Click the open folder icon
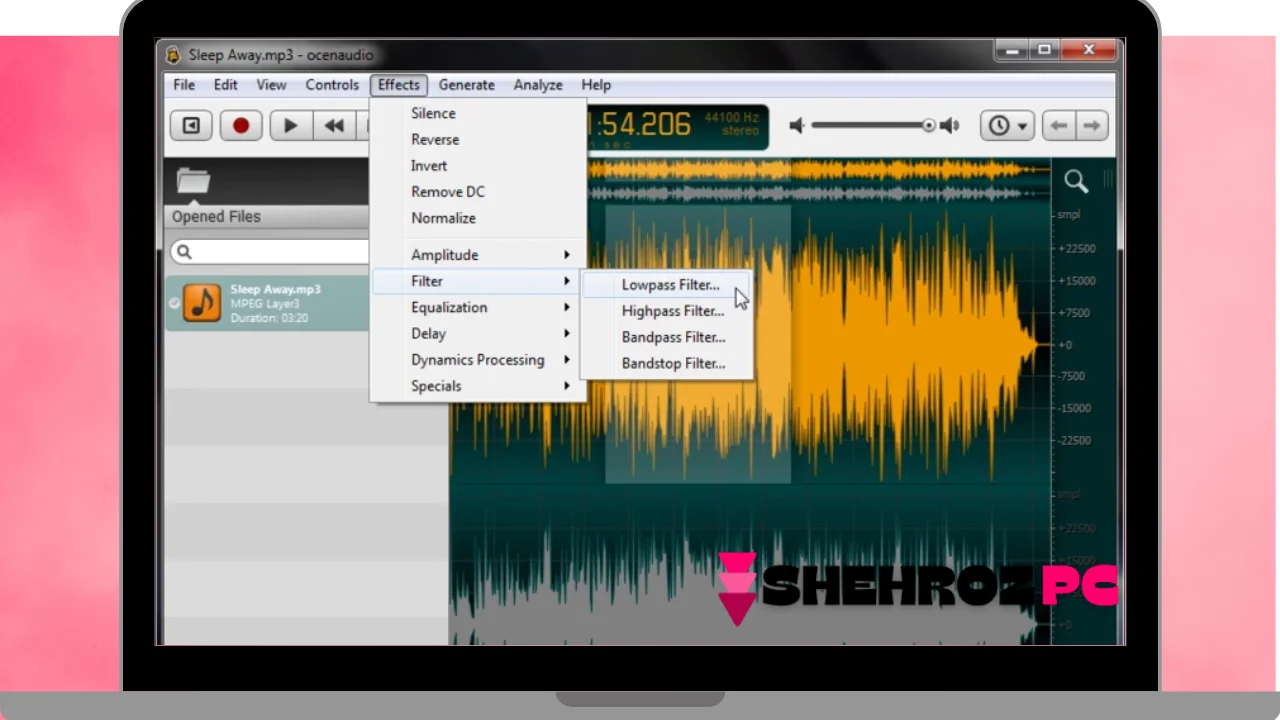Viewport: 1280px width, 720px height. 193,181
